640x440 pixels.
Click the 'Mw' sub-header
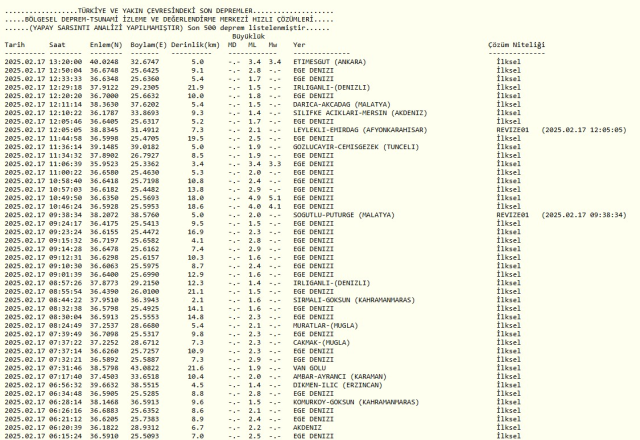click(x=273, y=45)
